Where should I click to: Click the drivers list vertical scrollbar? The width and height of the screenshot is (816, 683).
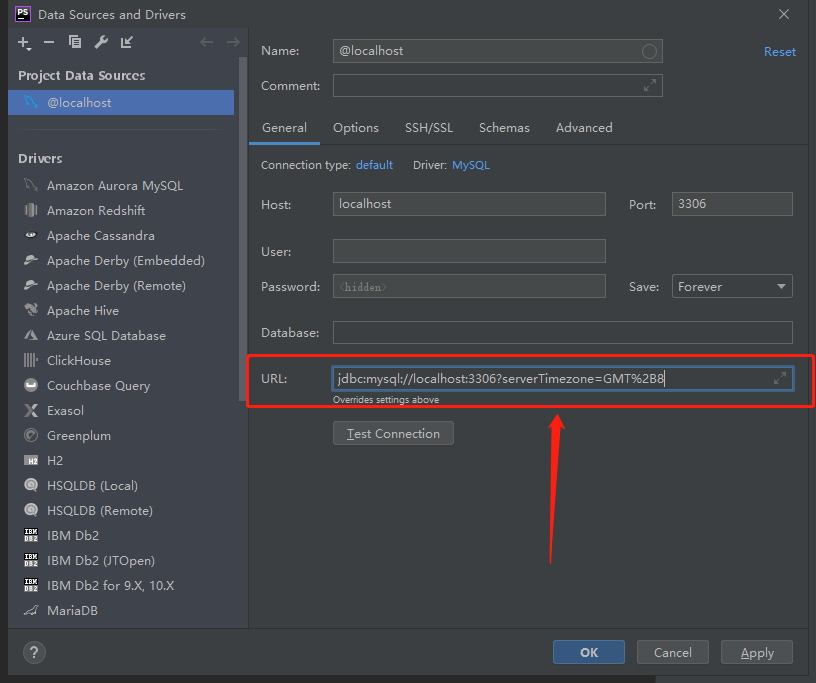[x=243, y=229]
